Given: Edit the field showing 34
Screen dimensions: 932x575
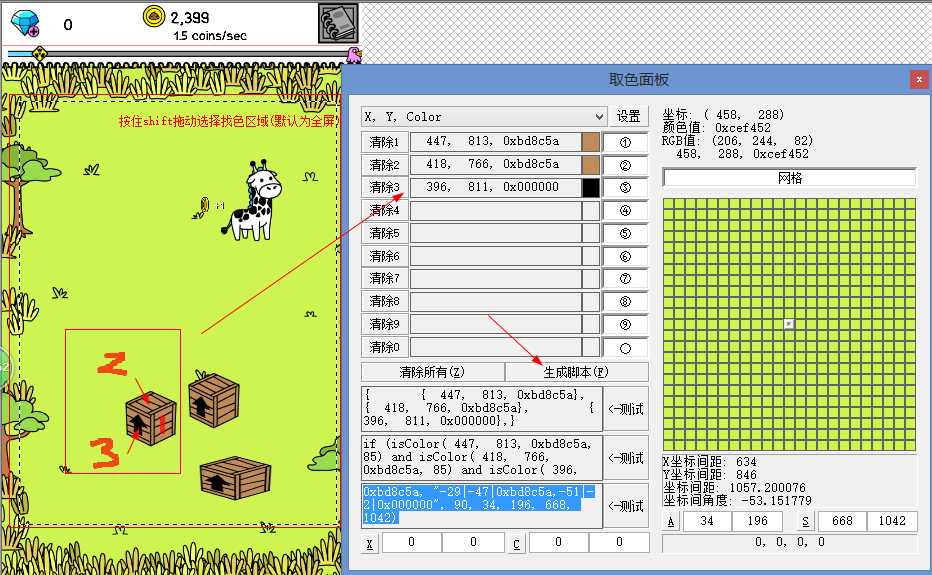Looking at the screenshot, I should click(x=707, y=521).
